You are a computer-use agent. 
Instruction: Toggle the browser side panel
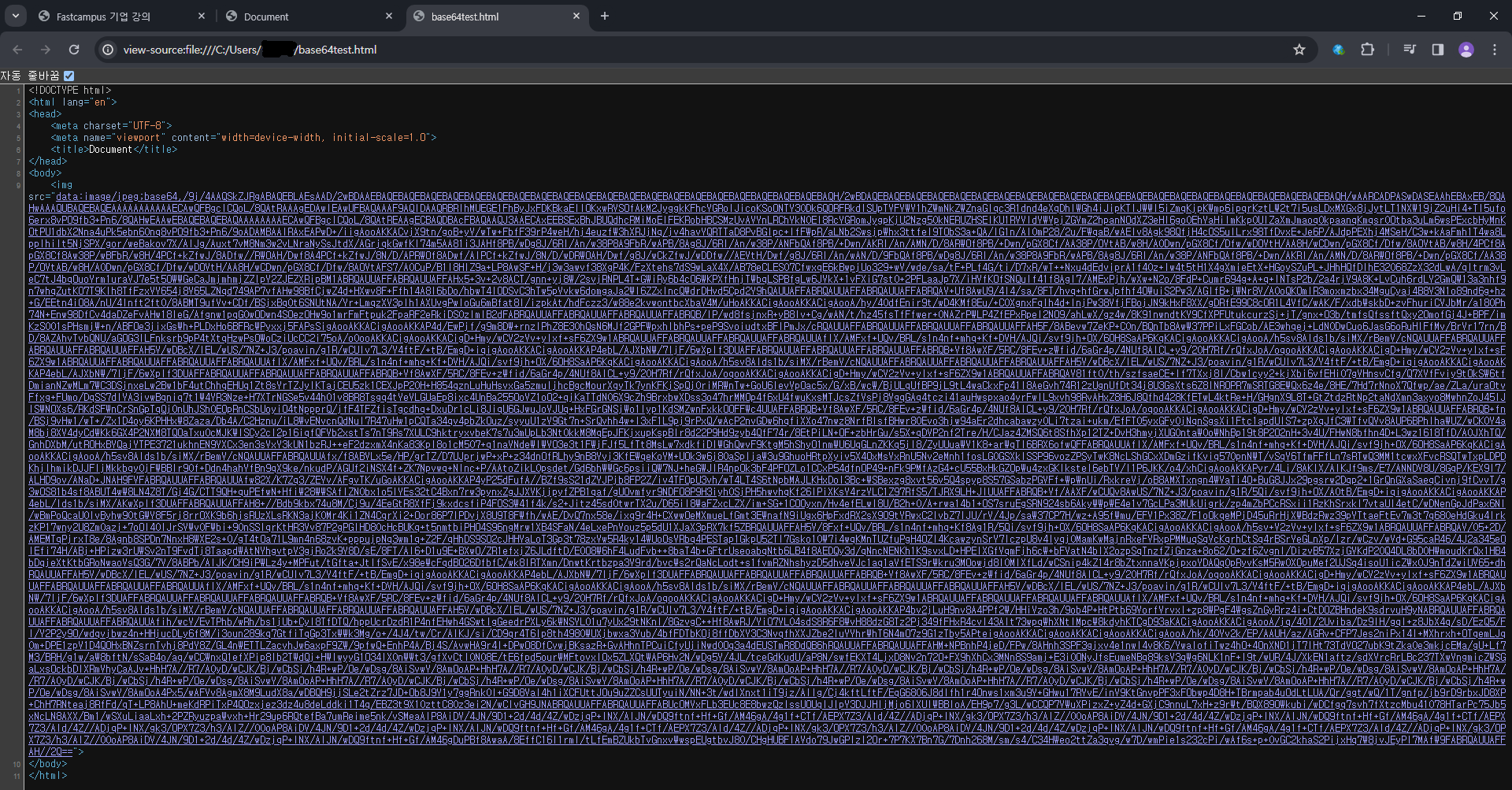pyautogui.click(x=1438, y=50)
